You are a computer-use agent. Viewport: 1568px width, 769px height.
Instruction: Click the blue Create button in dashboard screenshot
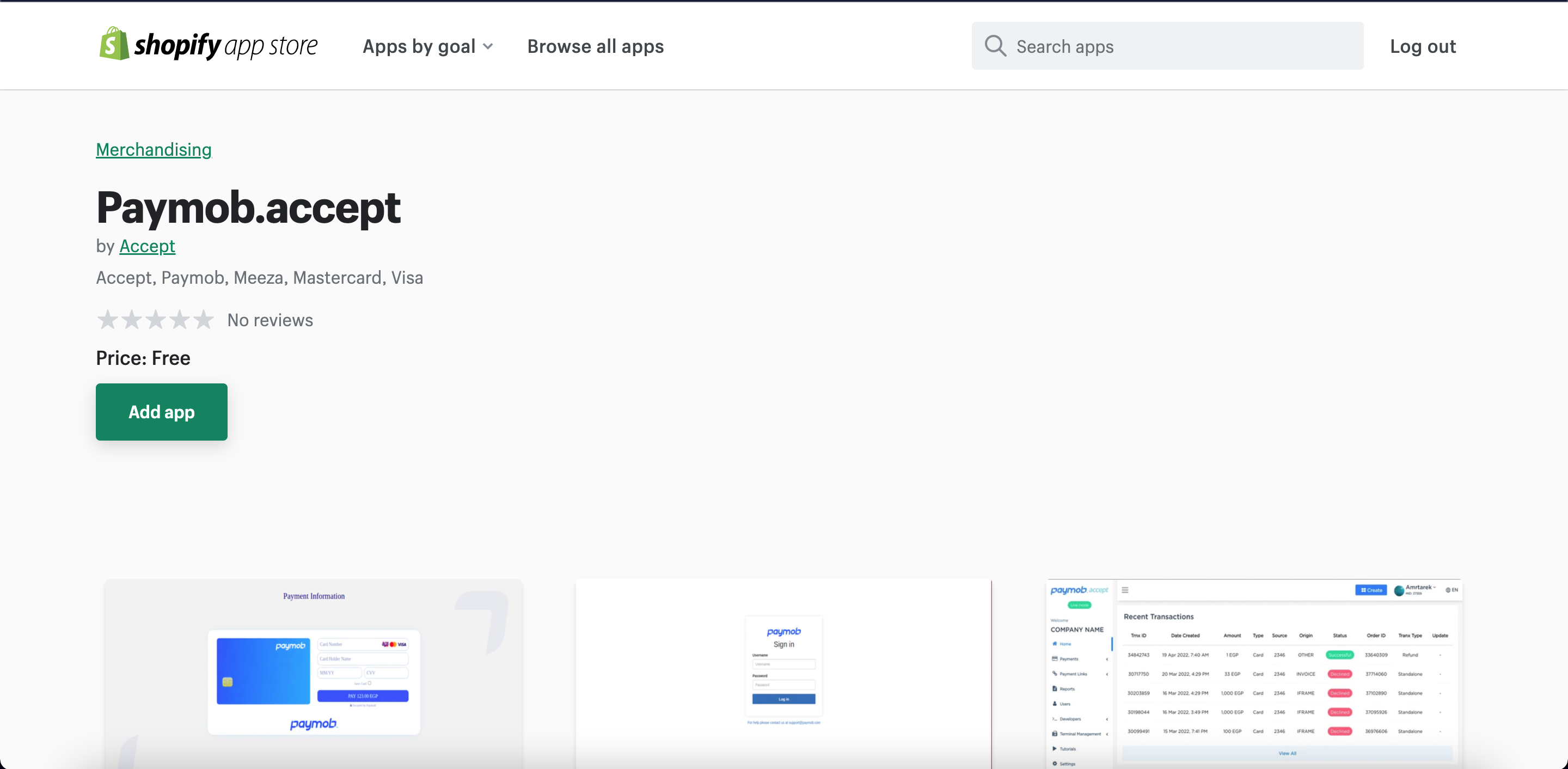[1371, 590]
